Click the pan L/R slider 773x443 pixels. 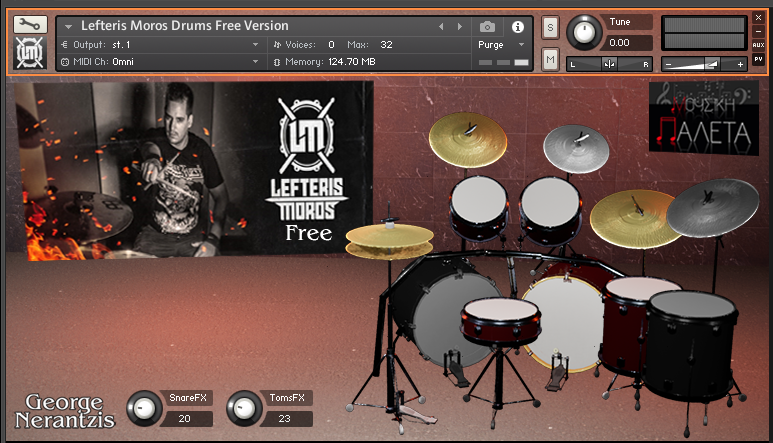coord(609,64)
